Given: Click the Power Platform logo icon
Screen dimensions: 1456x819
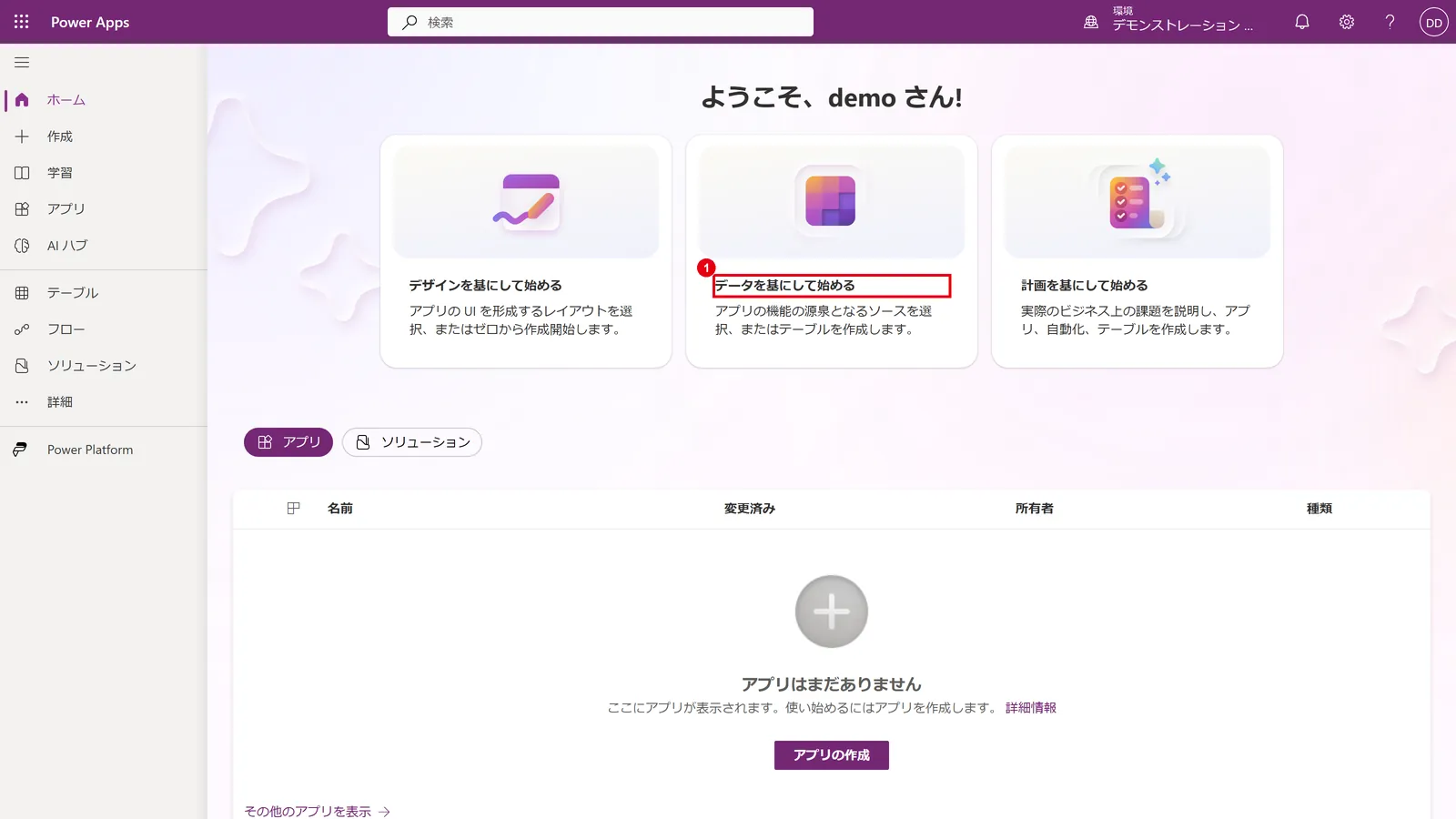Looking at the screenshot, I should point(20,450).
